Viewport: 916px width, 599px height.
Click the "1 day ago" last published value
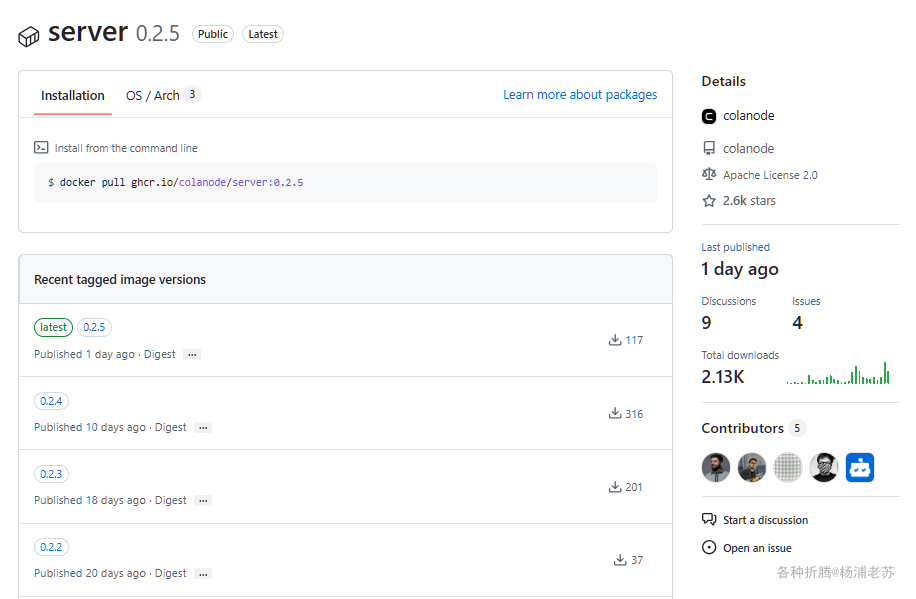[x=740, y=269]
